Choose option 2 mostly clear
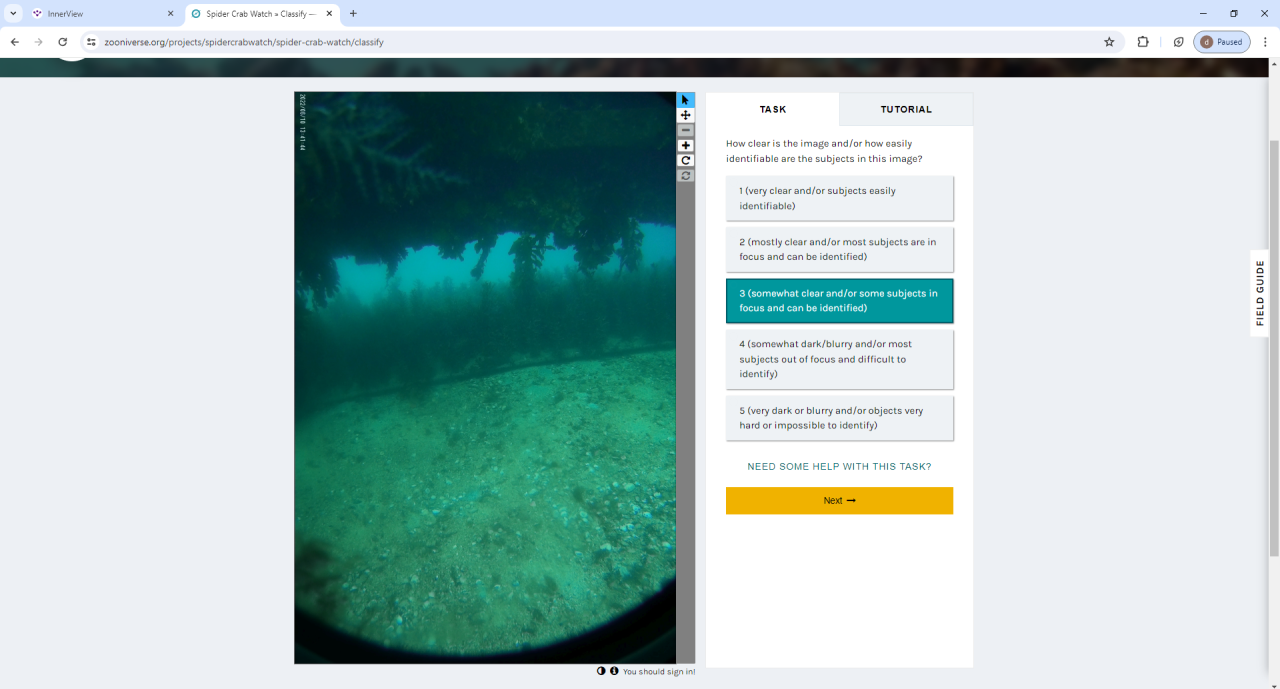Screen dimensions: 1280x689 [839, 249]
